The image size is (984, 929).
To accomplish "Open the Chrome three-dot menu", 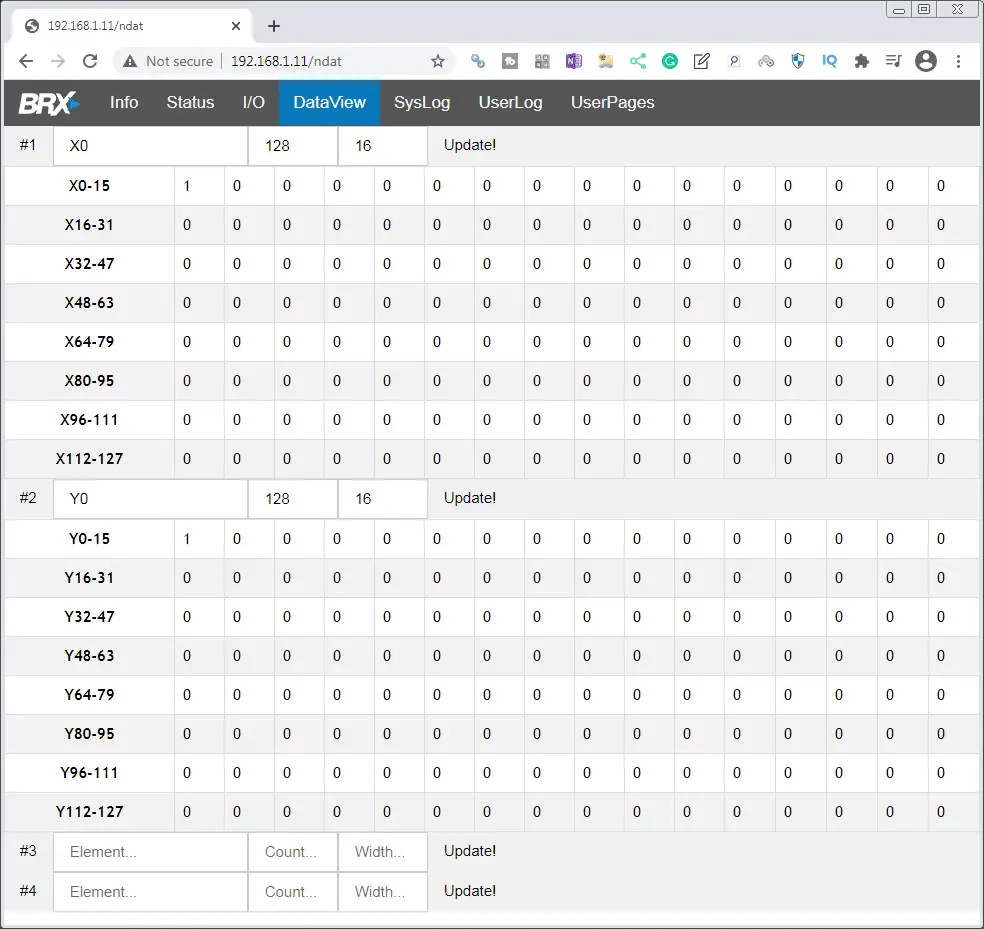I will pos(958,61).
